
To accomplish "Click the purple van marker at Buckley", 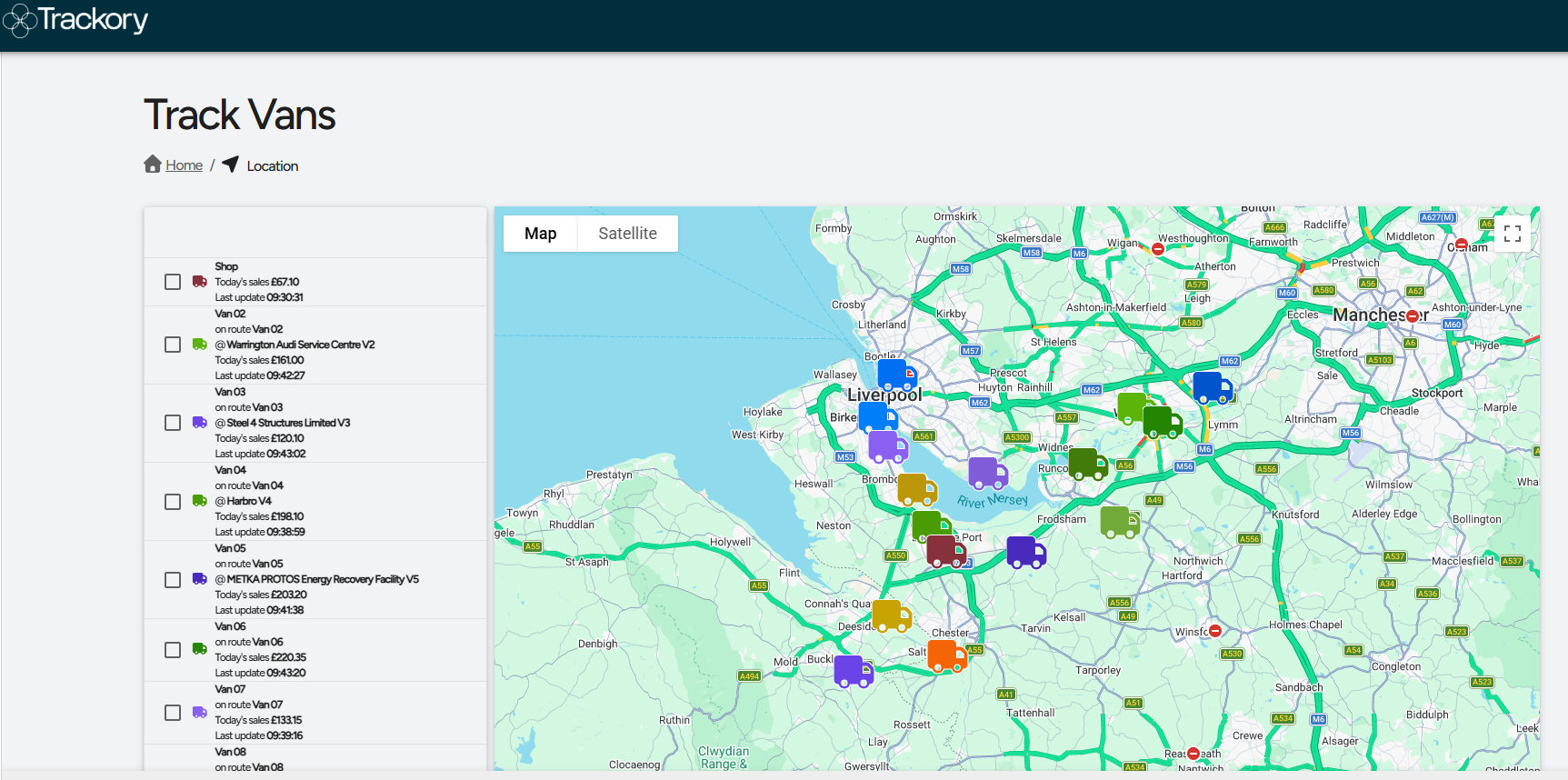I will pyautogui.click(x=854, y=671).
